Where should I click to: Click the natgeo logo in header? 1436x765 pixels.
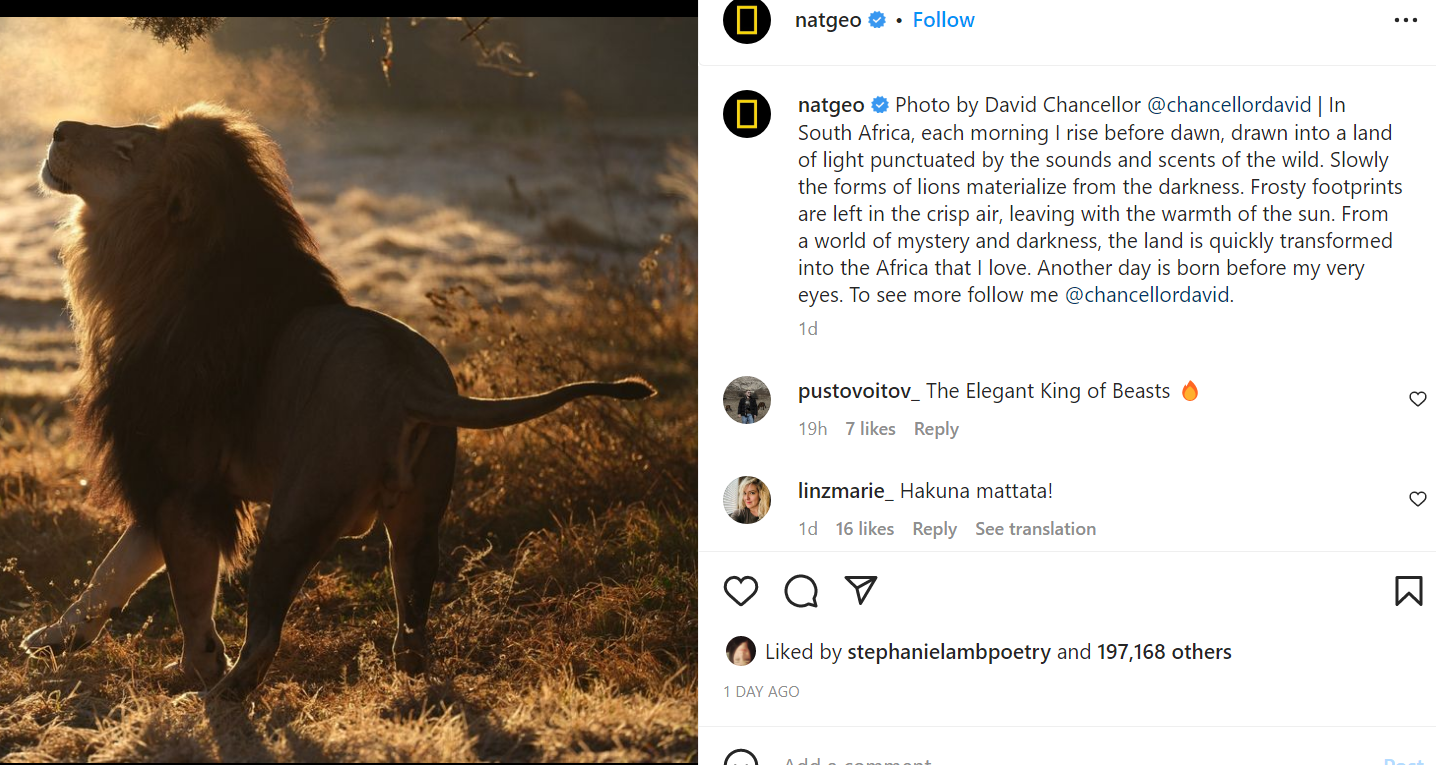(x=747, y=20)
